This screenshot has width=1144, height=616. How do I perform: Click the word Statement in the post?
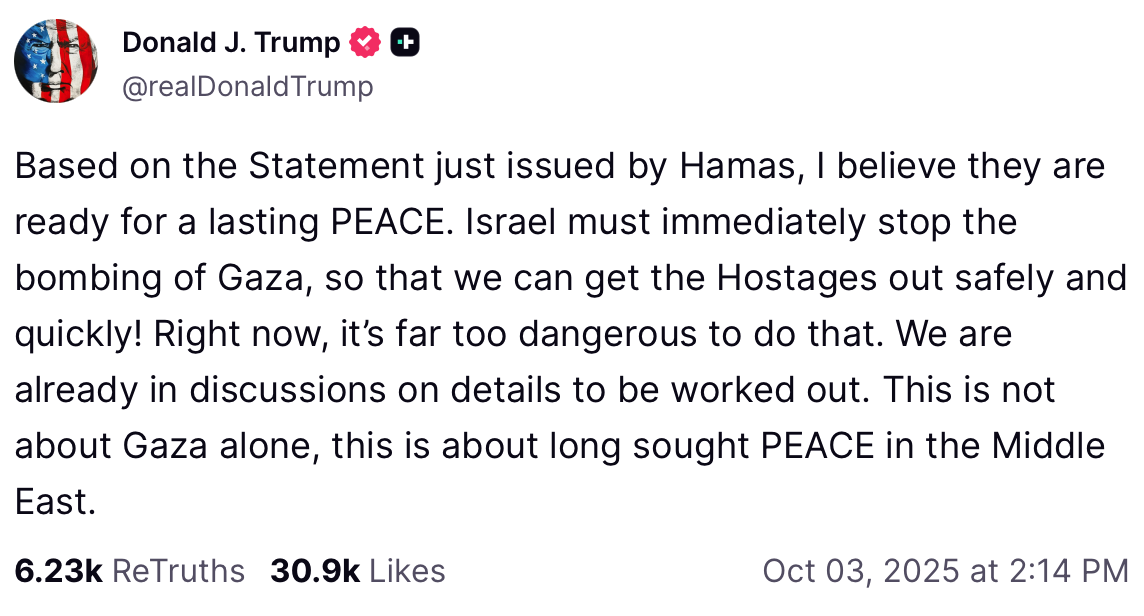323,166
